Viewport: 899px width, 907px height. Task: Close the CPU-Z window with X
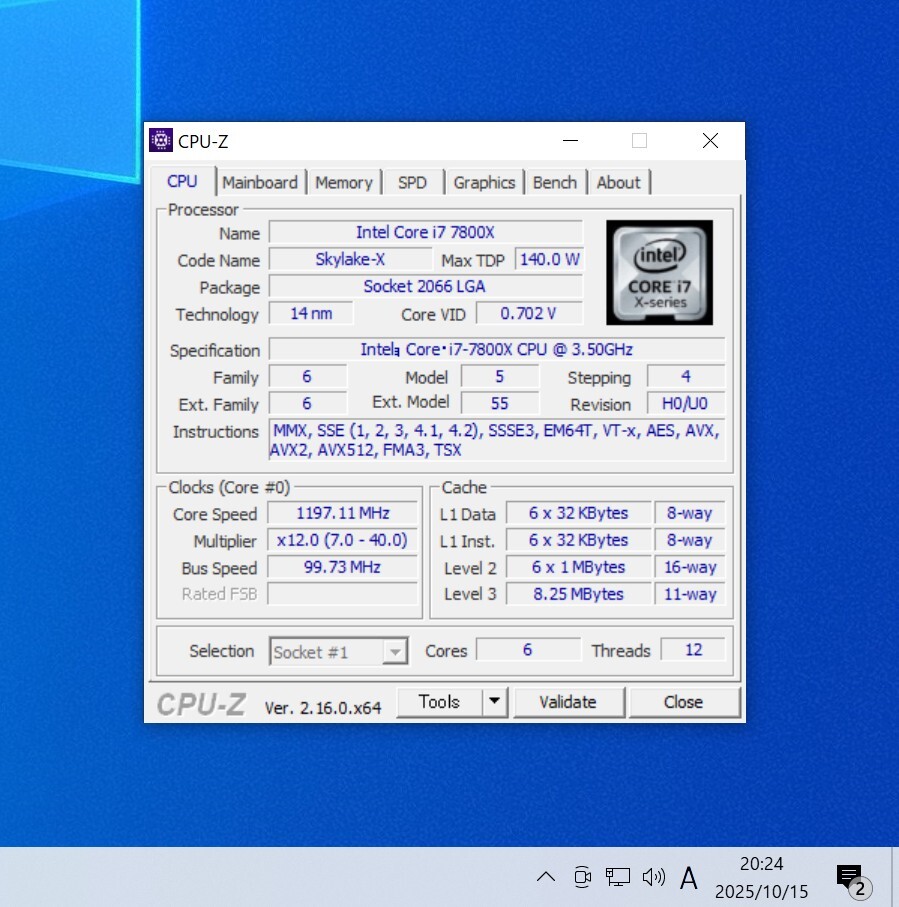(x=710, y=141)
